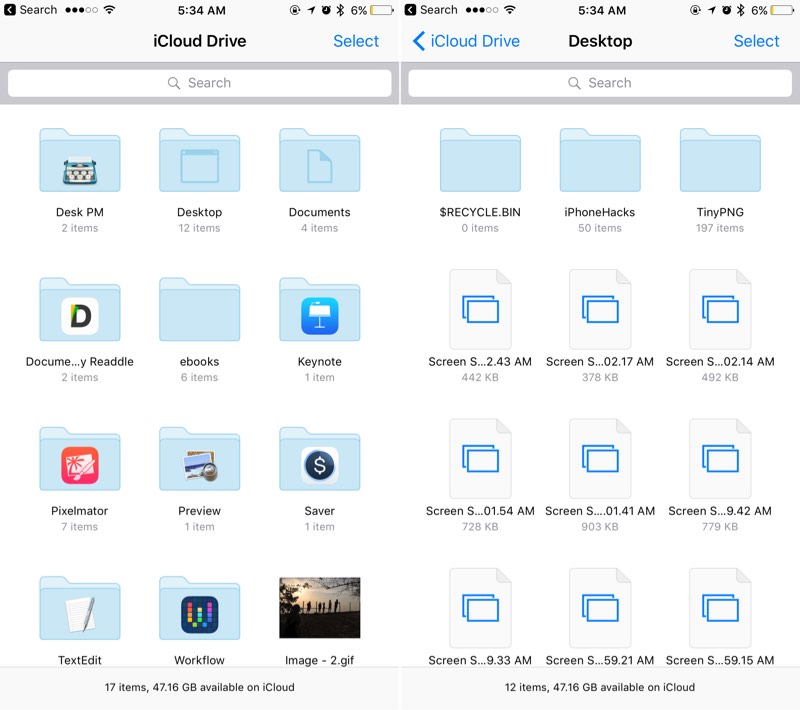Open the Saver folder
Viewport: 800px width, 710px height.
(319, 461)
